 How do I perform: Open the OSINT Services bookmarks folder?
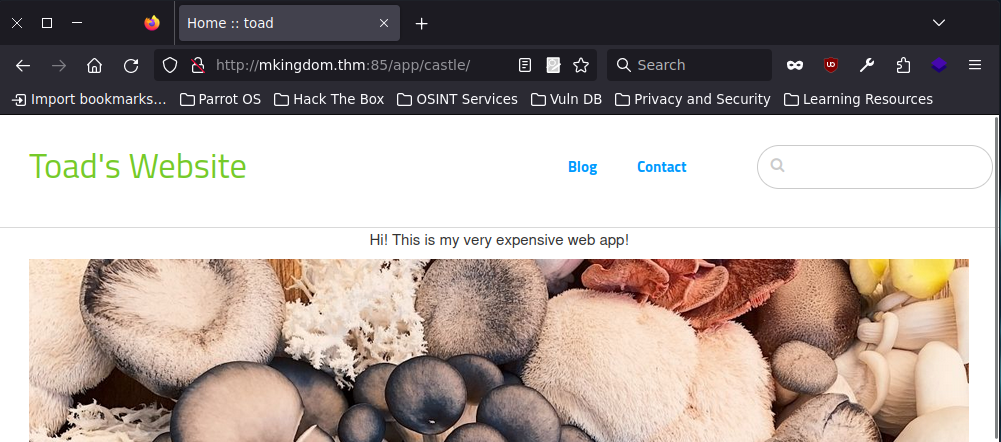[457, 100]
